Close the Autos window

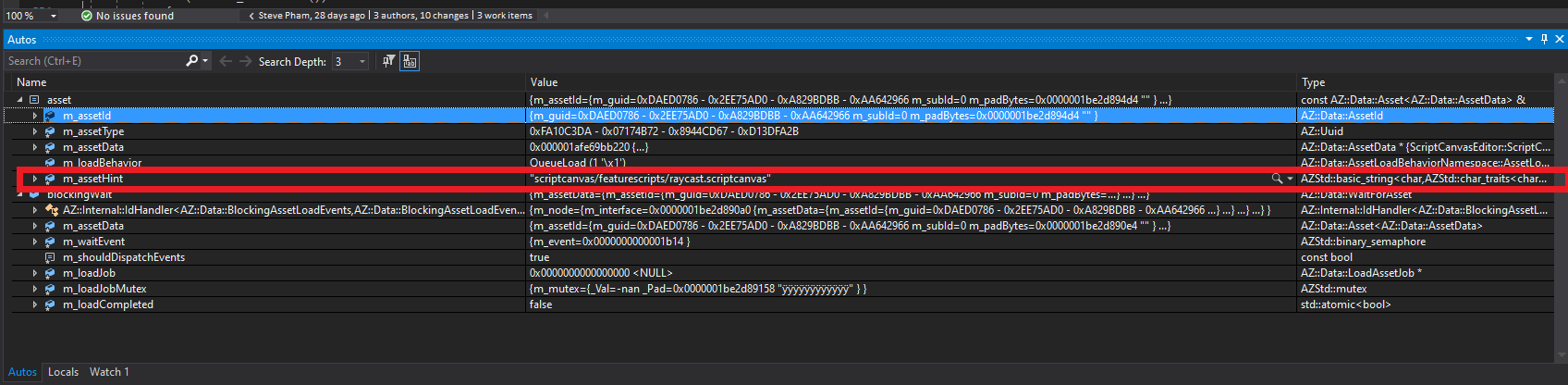pos(1560,39)
